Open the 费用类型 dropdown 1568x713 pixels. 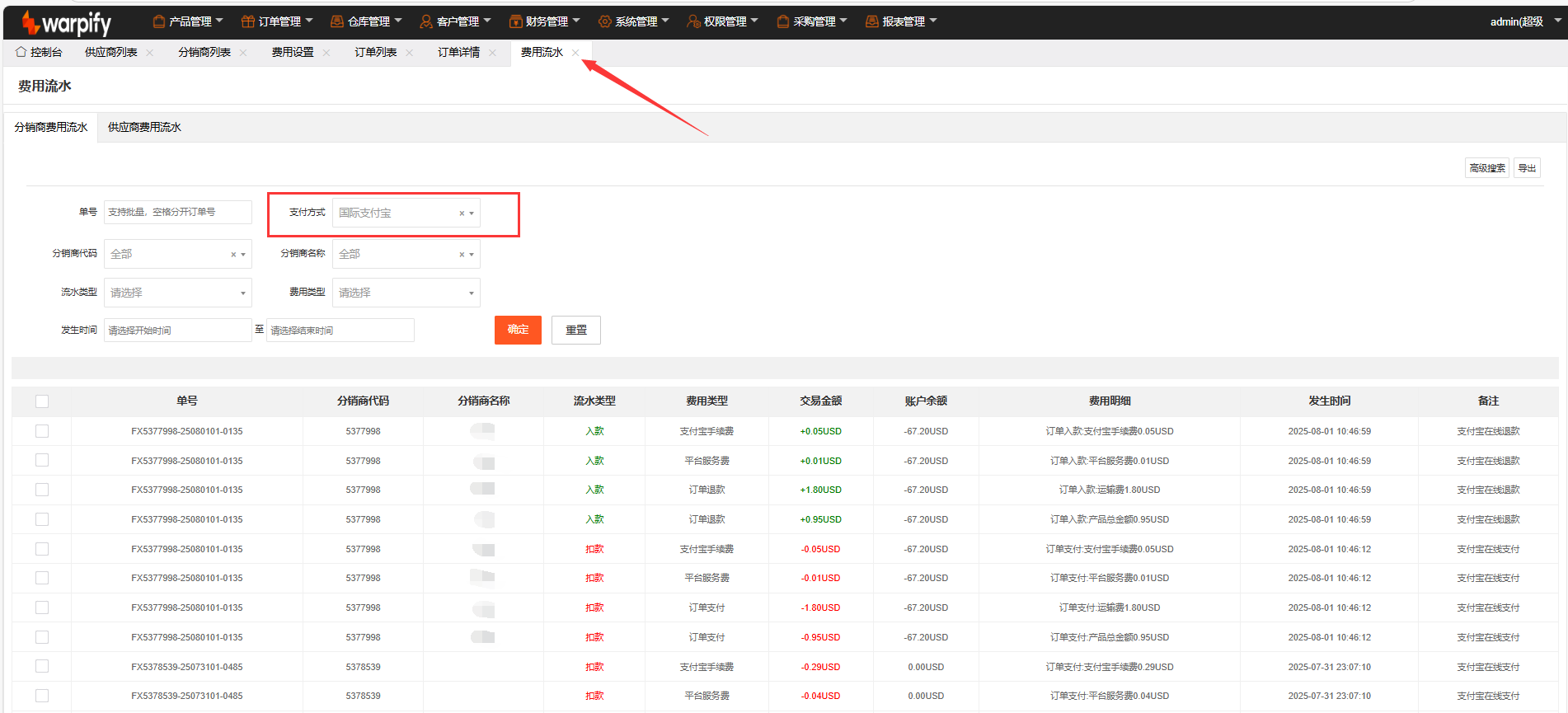[406, 293]
